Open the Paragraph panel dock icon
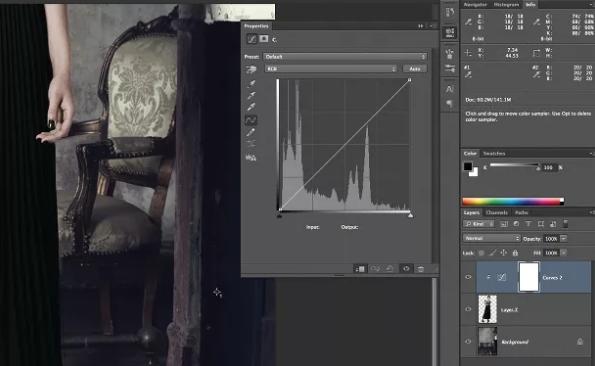 pyautogui.click(x=450, y=104)
